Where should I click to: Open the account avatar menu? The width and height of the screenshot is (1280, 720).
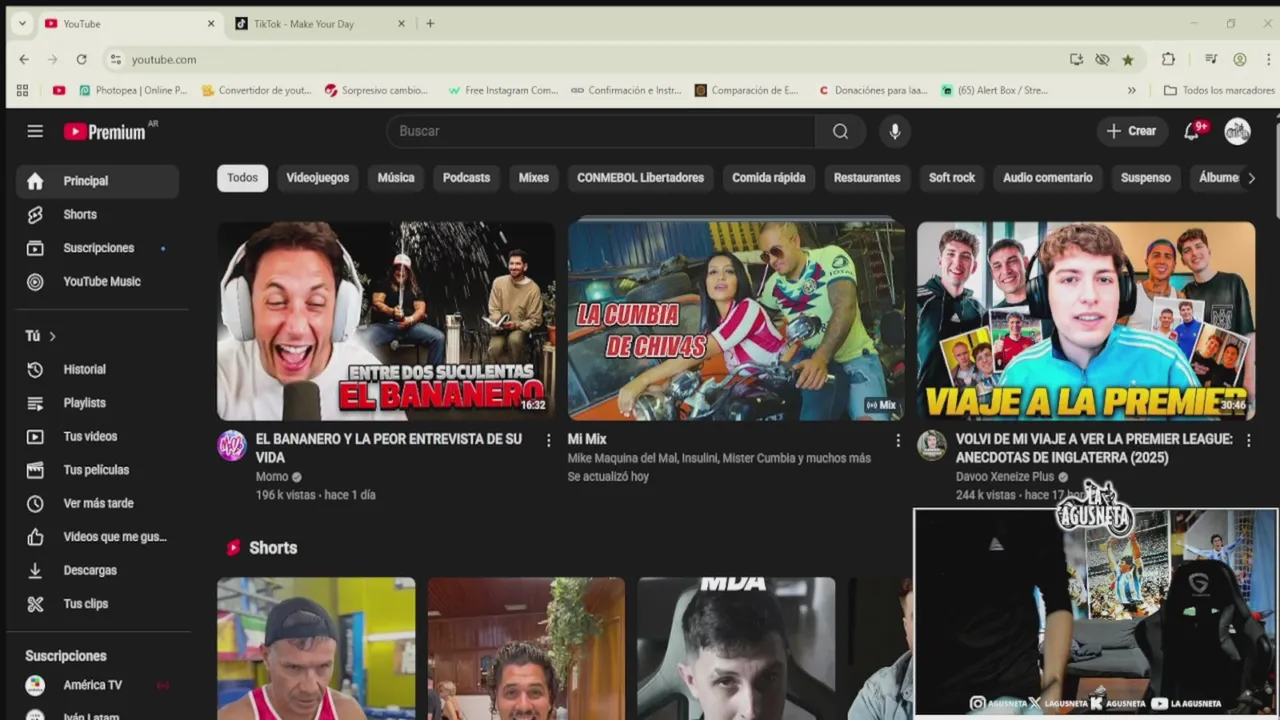[1238, 131]
